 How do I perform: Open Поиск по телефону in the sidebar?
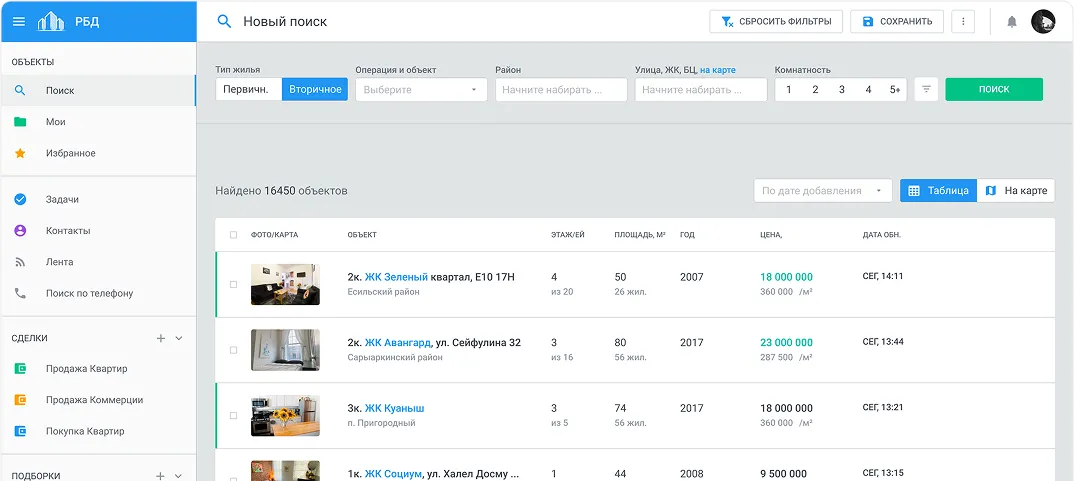click(89, 293)
